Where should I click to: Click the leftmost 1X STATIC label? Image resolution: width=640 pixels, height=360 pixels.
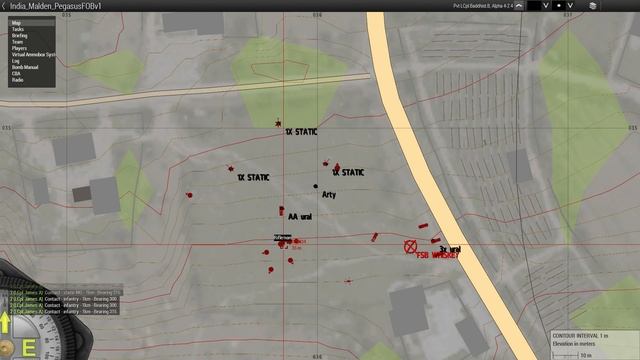253,178
